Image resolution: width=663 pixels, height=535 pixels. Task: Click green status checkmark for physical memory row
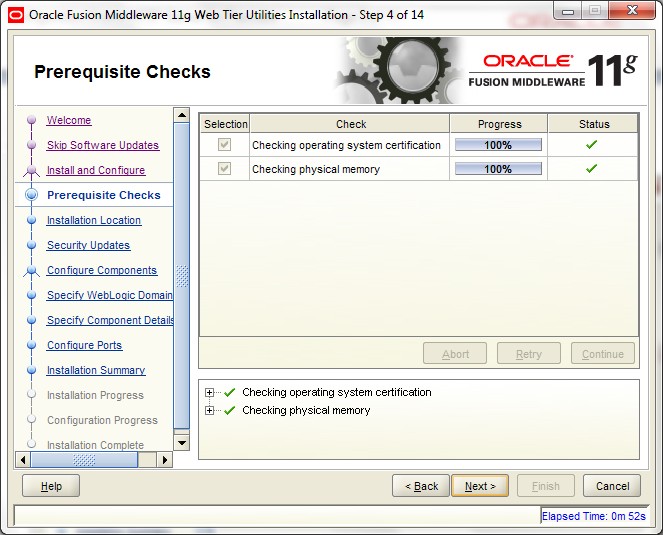pos(592,168)
